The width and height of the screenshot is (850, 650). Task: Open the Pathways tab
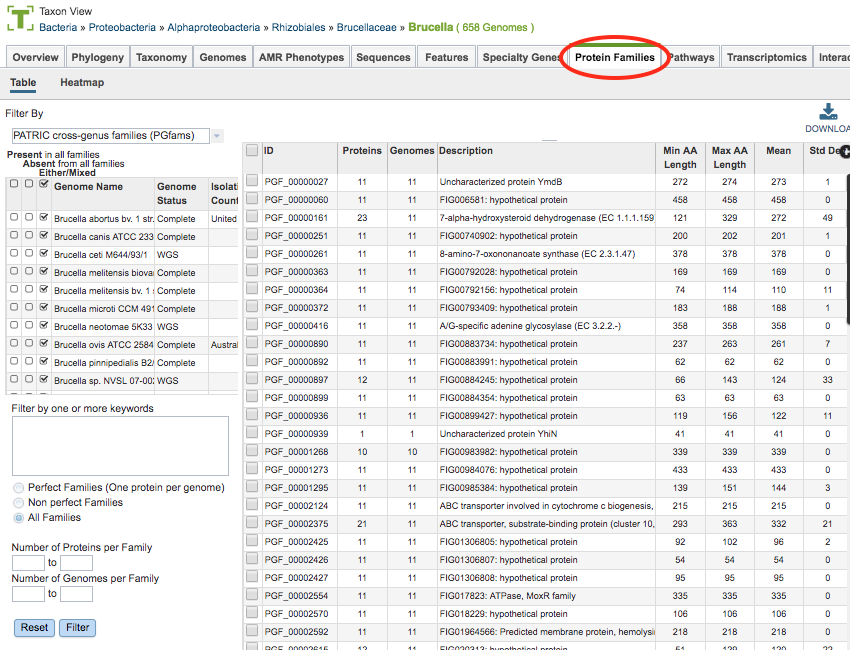[692, 57]
